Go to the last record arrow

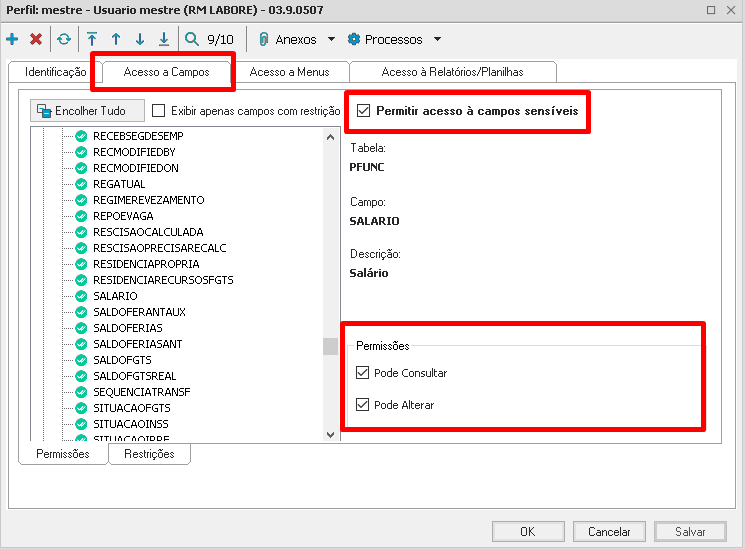[164, 39]
